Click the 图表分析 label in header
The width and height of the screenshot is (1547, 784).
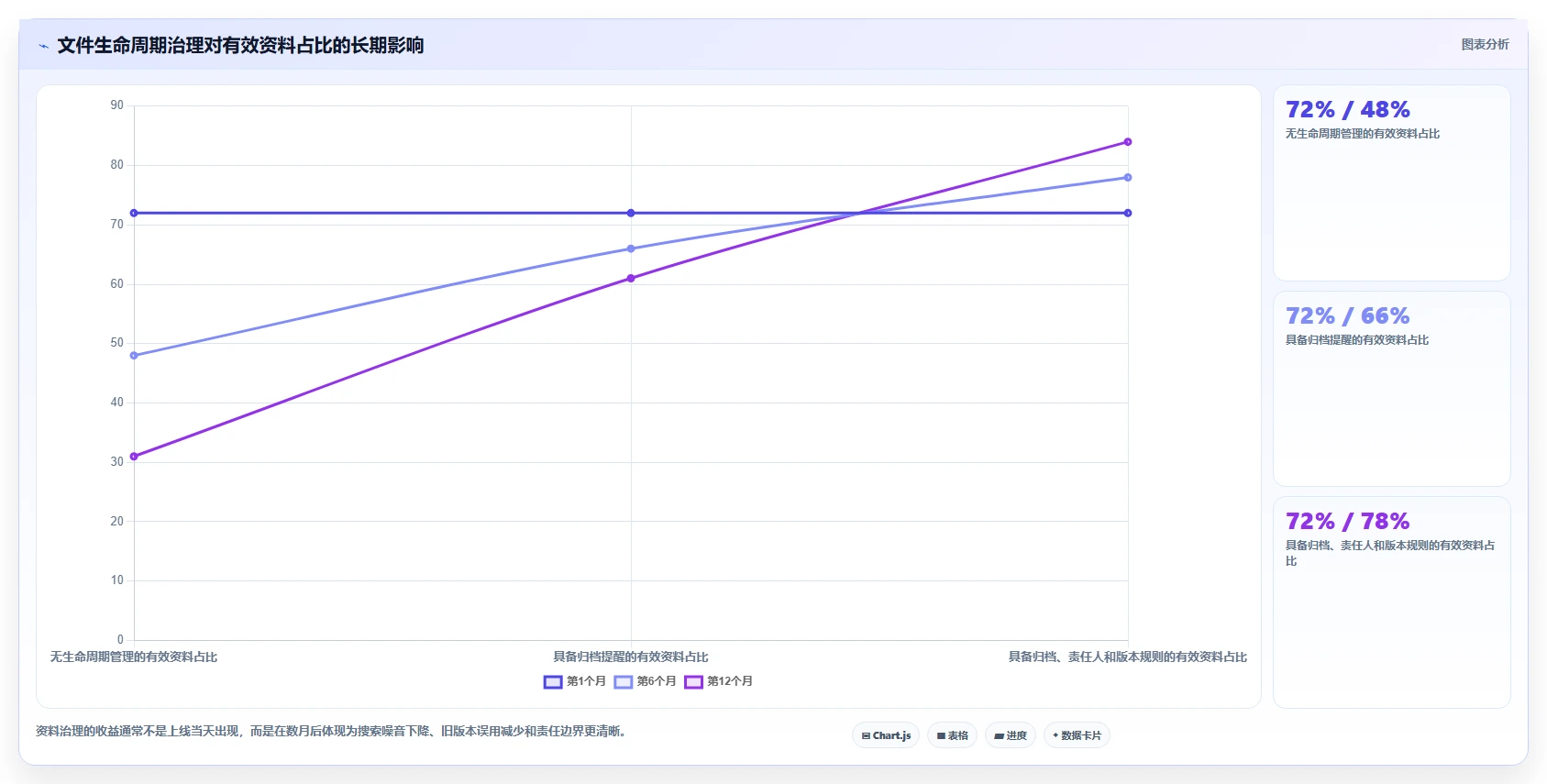point(1485,44)
